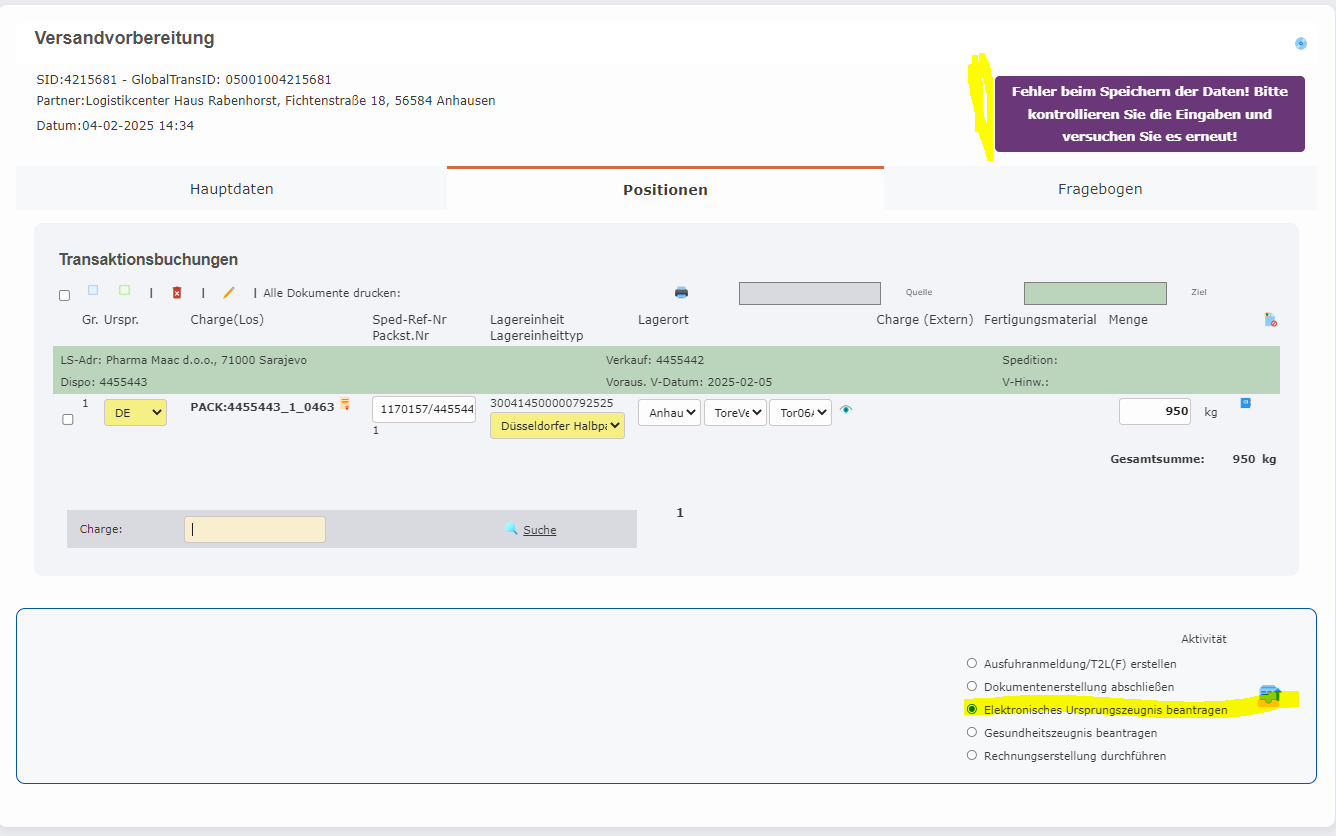Expand the Düsseldorfer Halbpalette dropdown
1336x836 pixels.
[x=557, y=425]
